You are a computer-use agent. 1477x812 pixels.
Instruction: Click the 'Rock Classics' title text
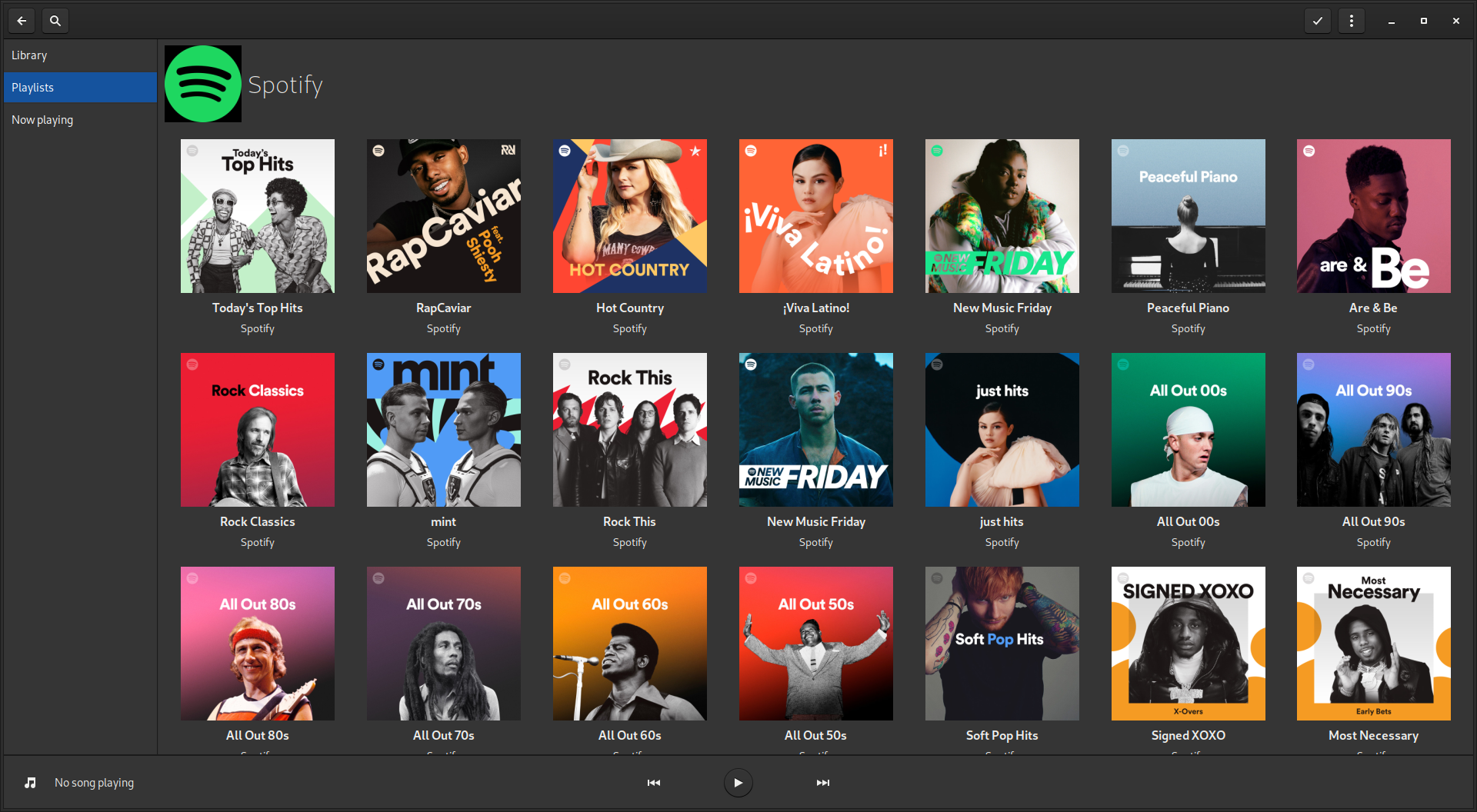[x=258, y=521]
